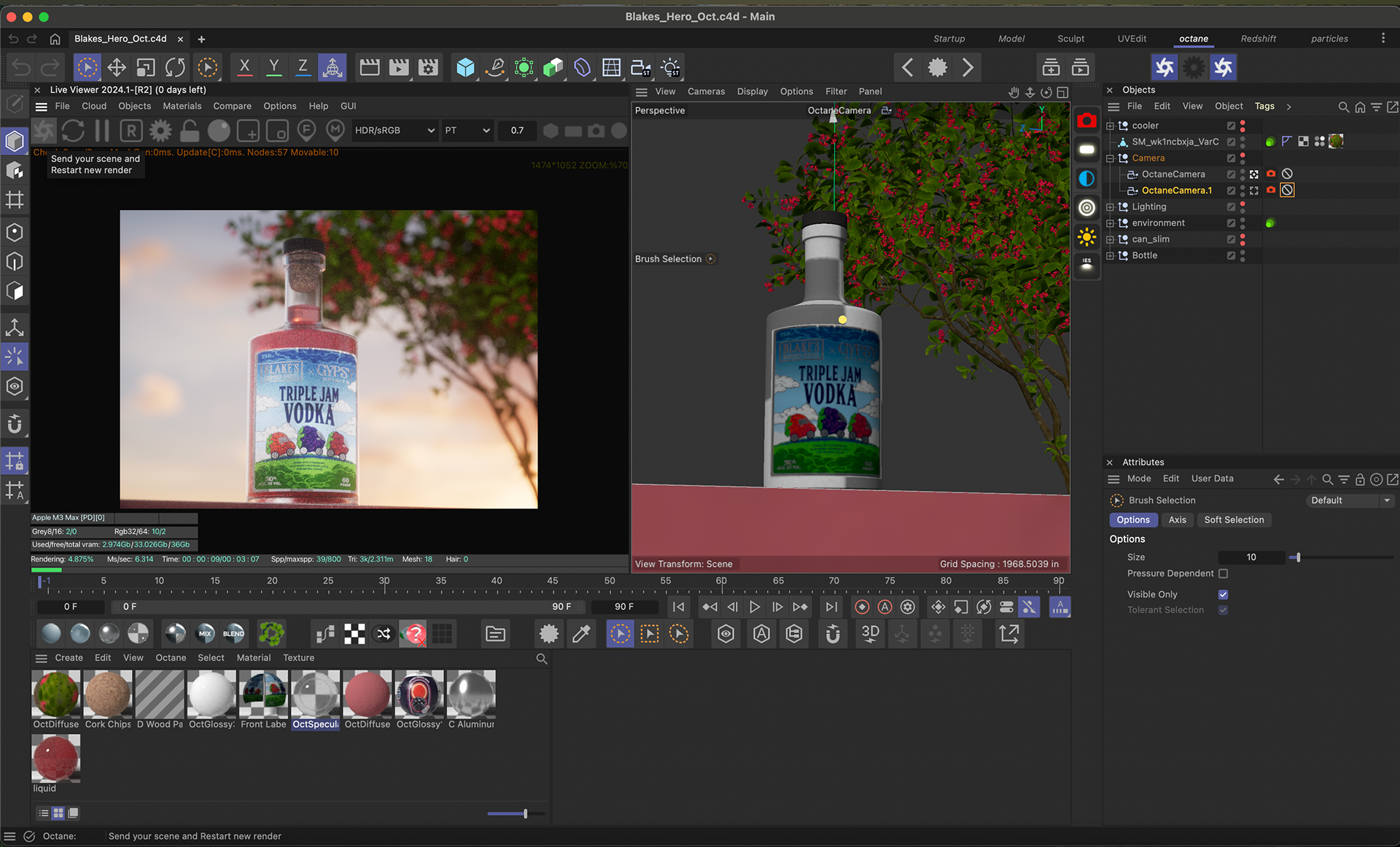Select the Options tab in Attributes

[x=1133, y=520]
